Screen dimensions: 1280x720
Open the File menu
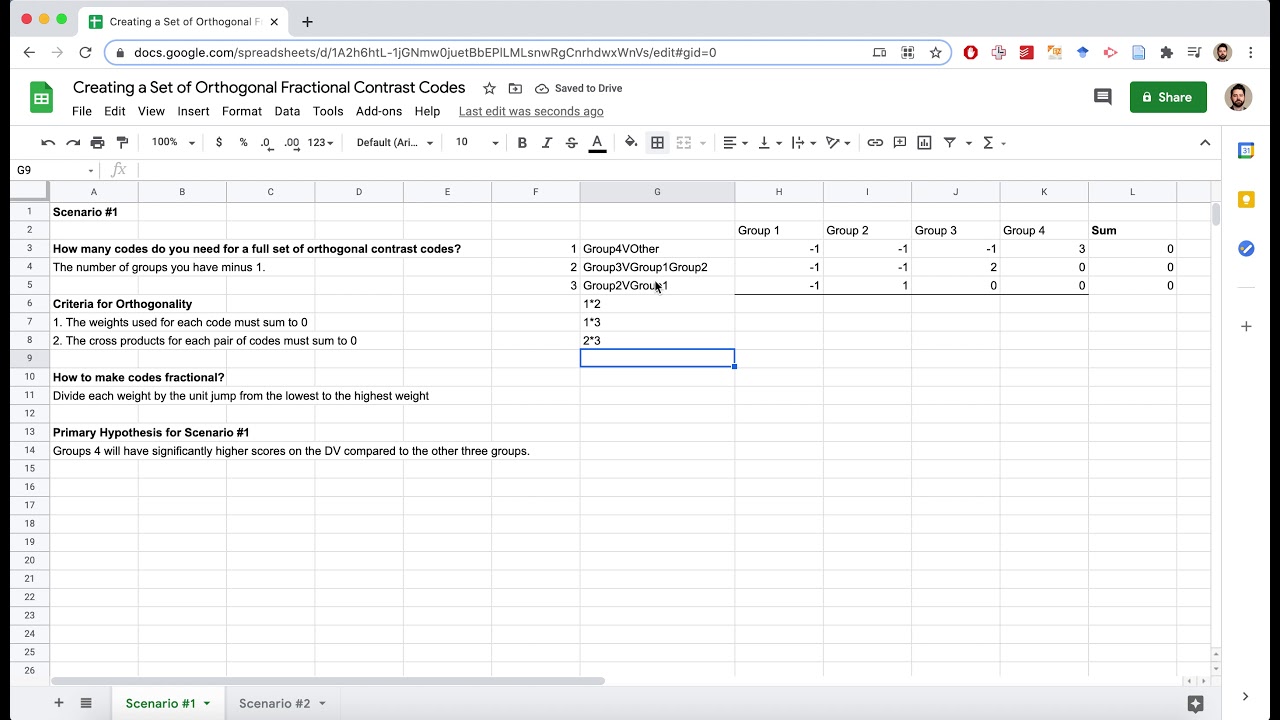tap(82, 111)
